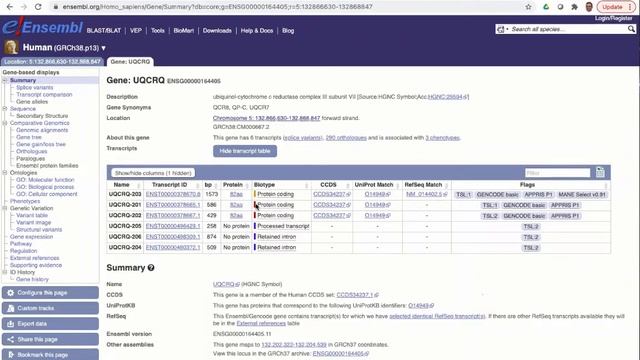Screen dimensions: 640x360
Task: Collapse the Comparative Genomics tree node
Action: pyautogui.click(x=5, y=123)
